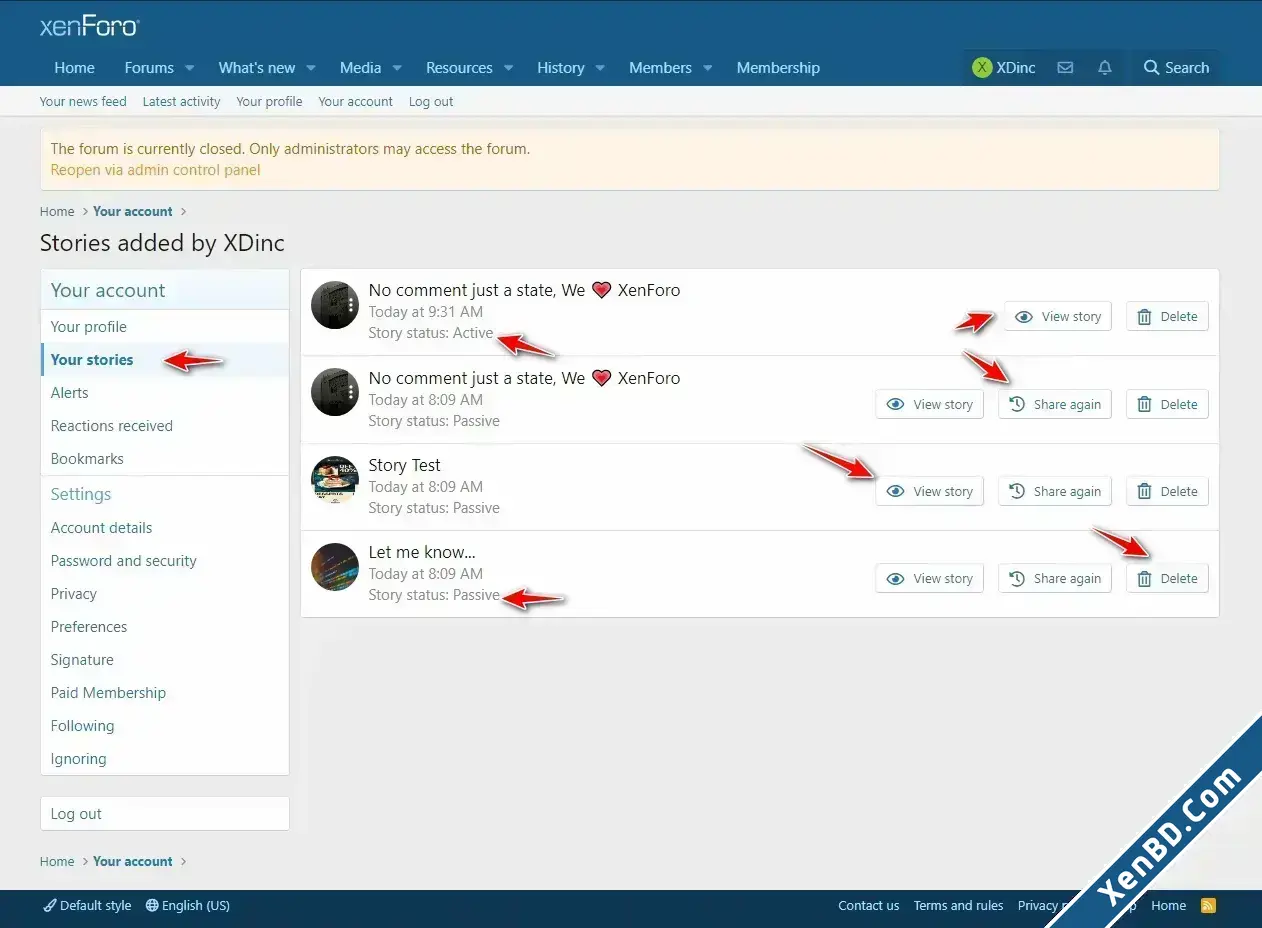Delete the Story Test story
The width and height of the screenshot is (1262, 928).
(x=1167, y=492)
